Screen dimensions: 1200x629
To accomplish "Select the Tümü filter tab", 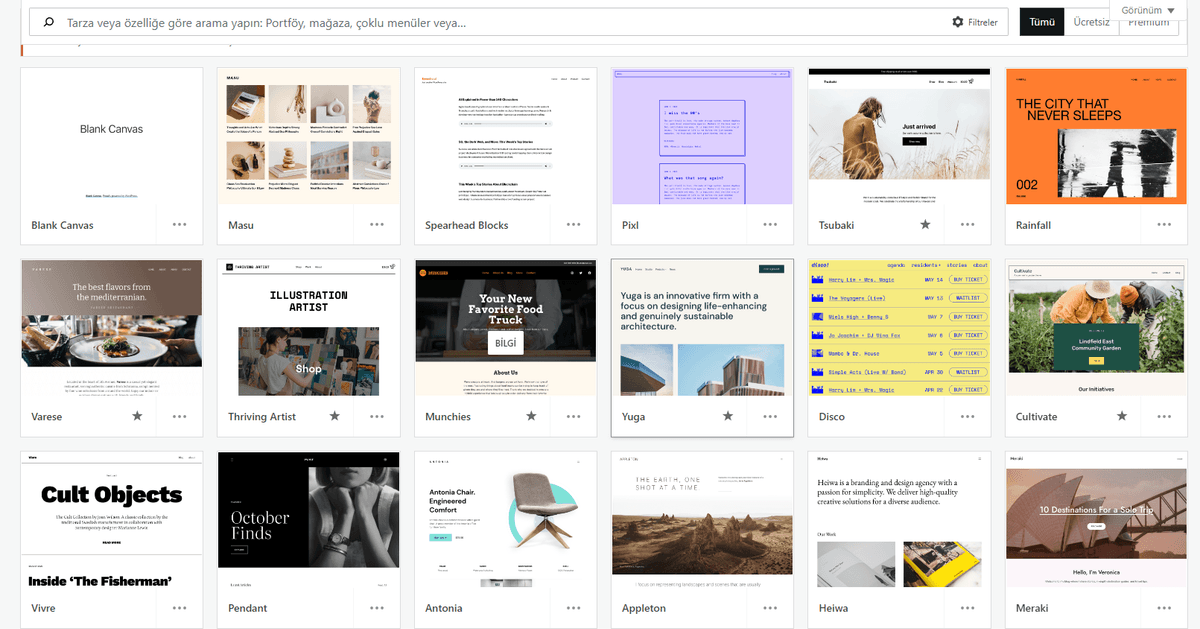I will [1041, 22].
